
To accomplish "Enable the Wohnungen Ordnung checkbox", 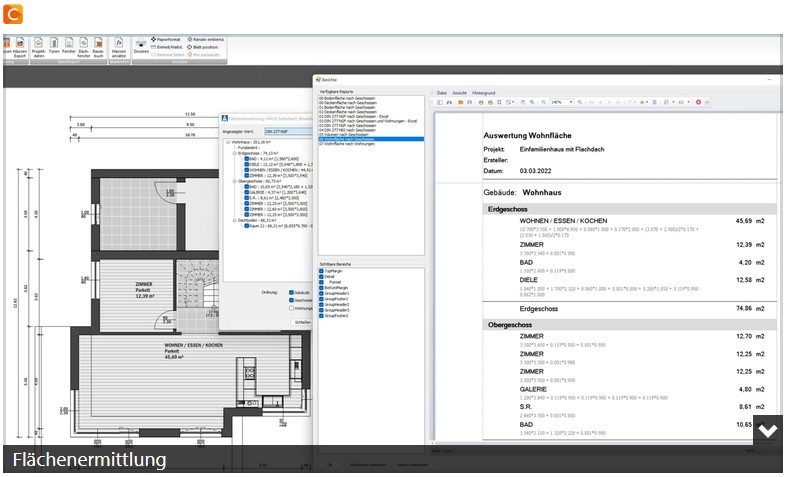I will tap(291, 309).
